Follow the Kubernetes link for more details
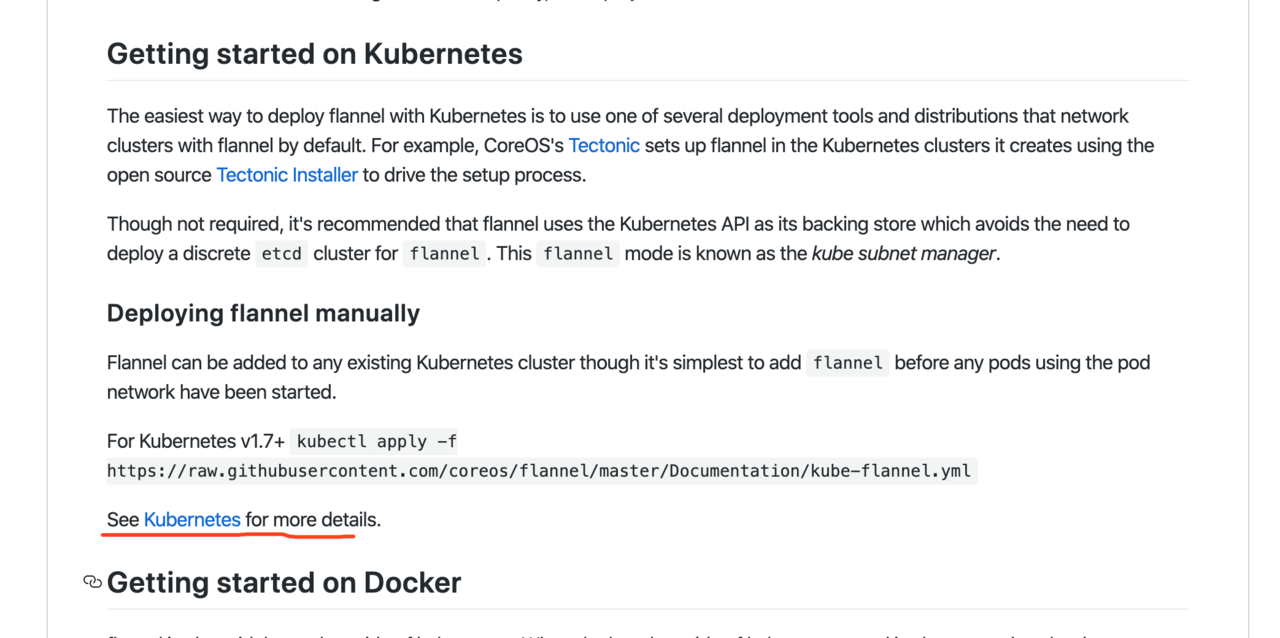The width and height of the screenshot is (1280, 638). pos(192,520)
